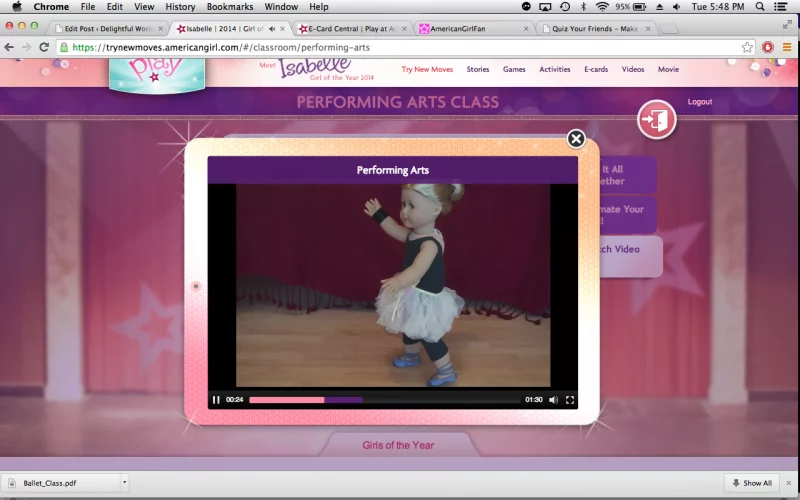Switch to the E-Card Central tab
The width and height of the screenshot is (800, 500).
(352, 29)
